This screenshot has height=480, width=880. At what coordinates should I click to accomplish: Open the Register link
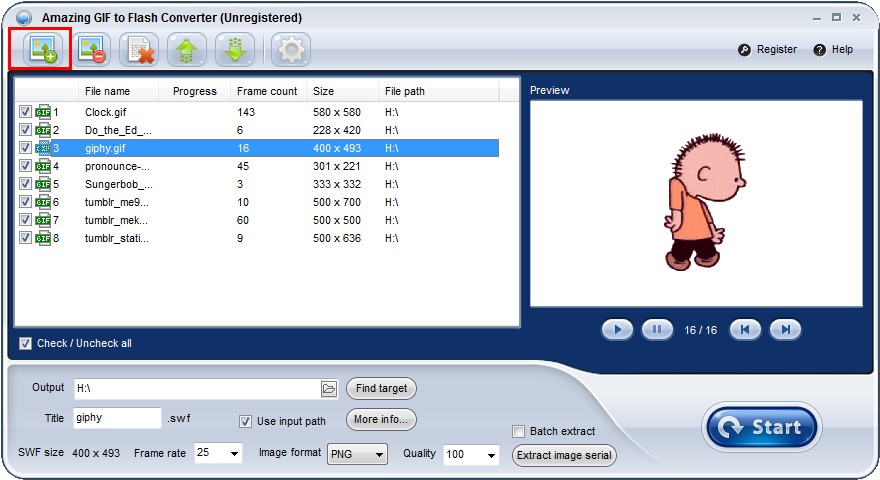(x=777, y=49)
